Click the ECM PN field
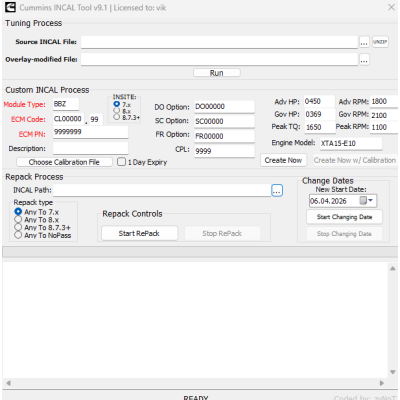Screen dimensions: 400x400 (90, 132)
